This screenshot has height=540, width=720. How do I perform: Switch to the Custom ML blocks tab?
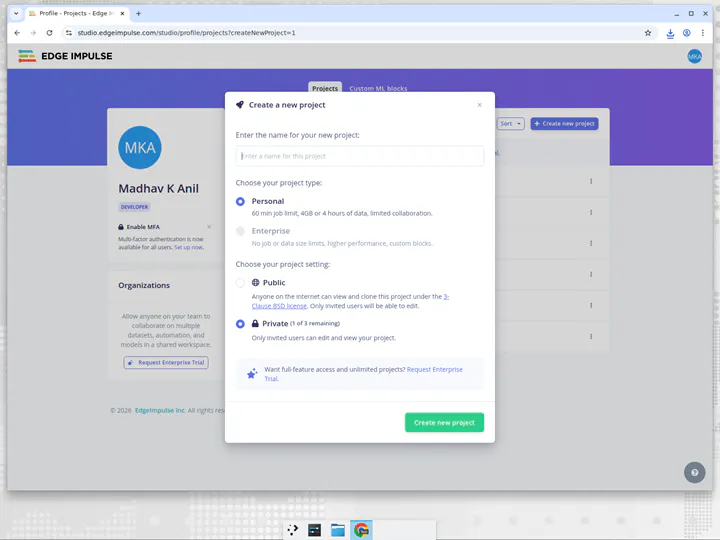click(378, 88)
